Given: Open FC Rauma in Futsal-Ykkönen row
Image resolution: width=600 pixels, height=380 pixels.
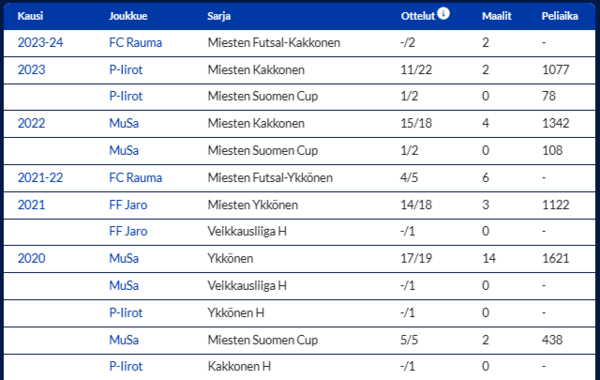Looking at the screenshot, I should coord(135,178).
